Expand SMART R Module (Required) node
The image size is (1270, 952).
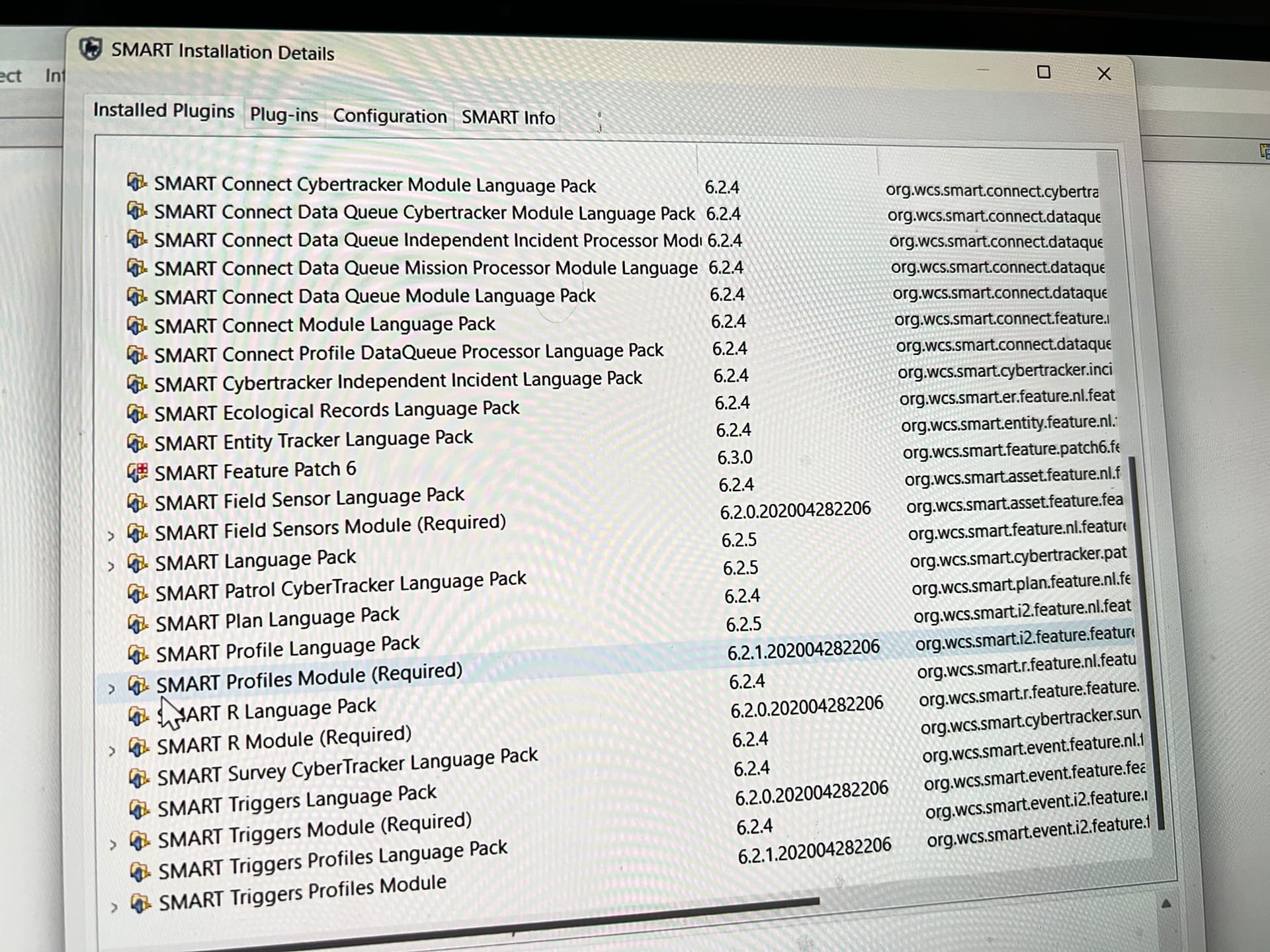(112, 750)
